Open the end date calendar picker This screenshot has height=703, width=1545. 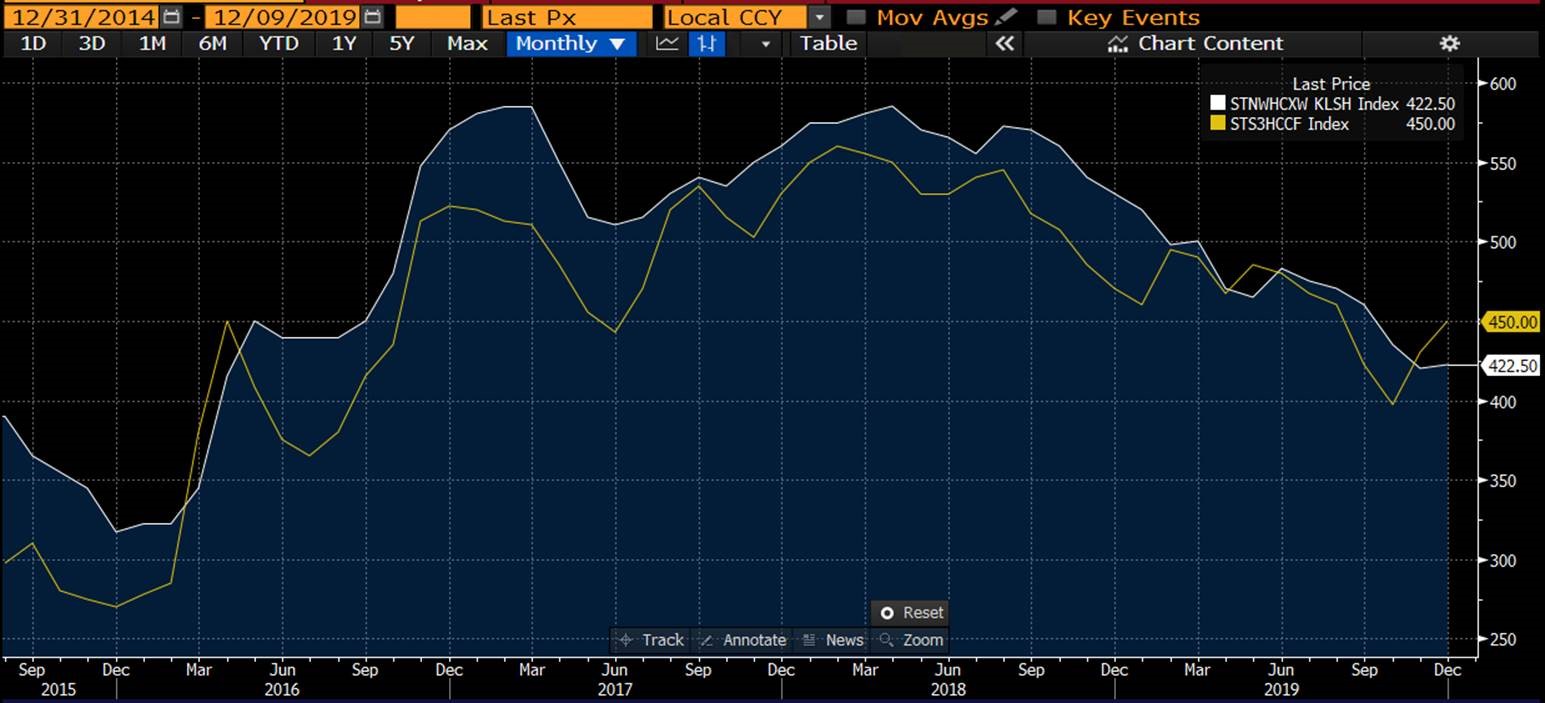(x=373, y=18)
